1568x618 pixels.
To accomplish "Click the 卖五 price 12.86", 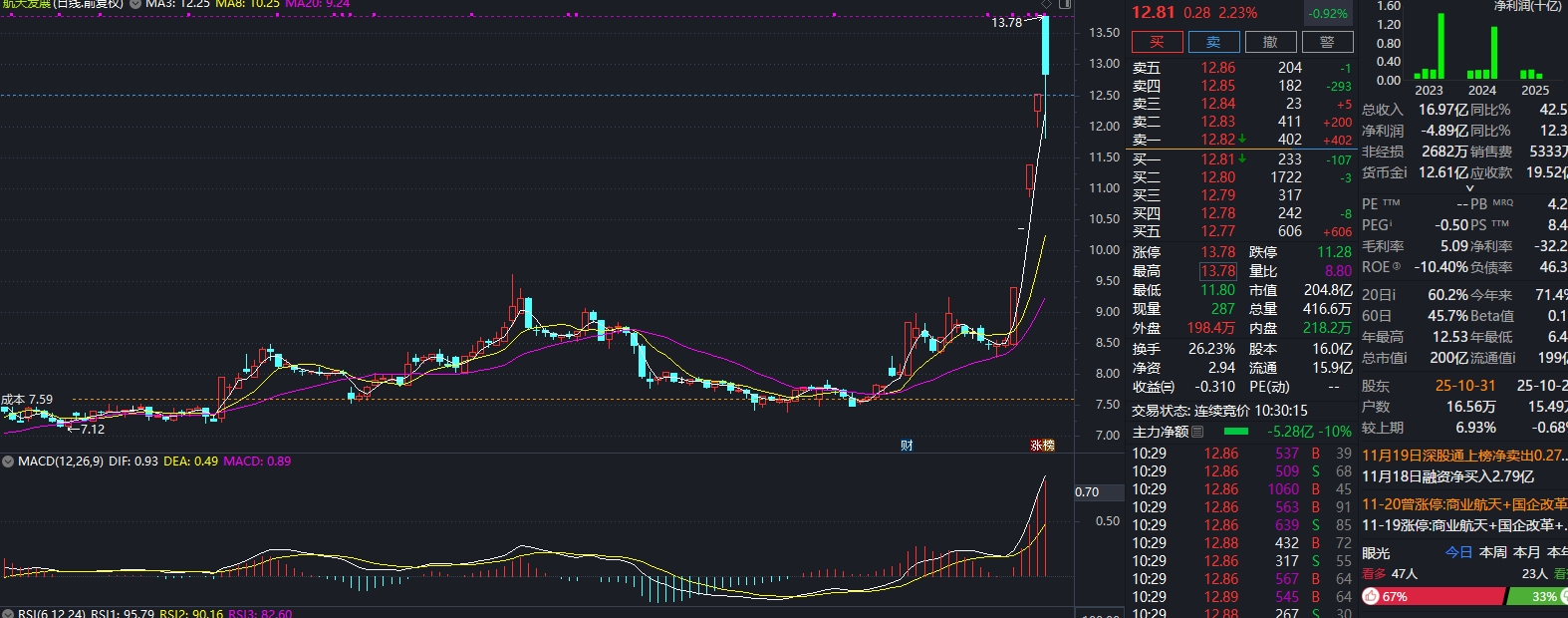I will pos(1217,68).
